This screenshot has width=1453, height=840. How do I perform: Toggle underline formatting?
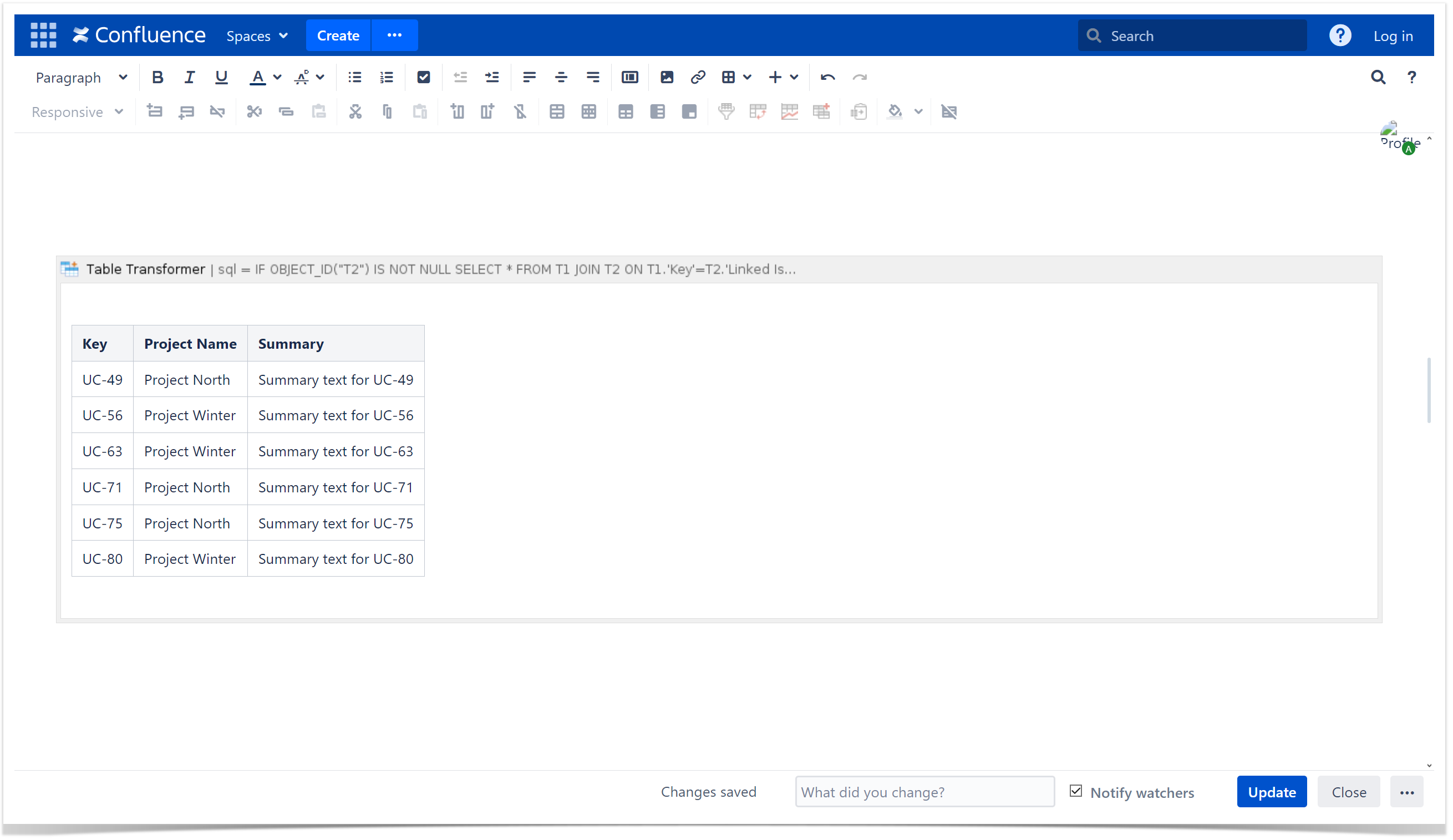221,77
